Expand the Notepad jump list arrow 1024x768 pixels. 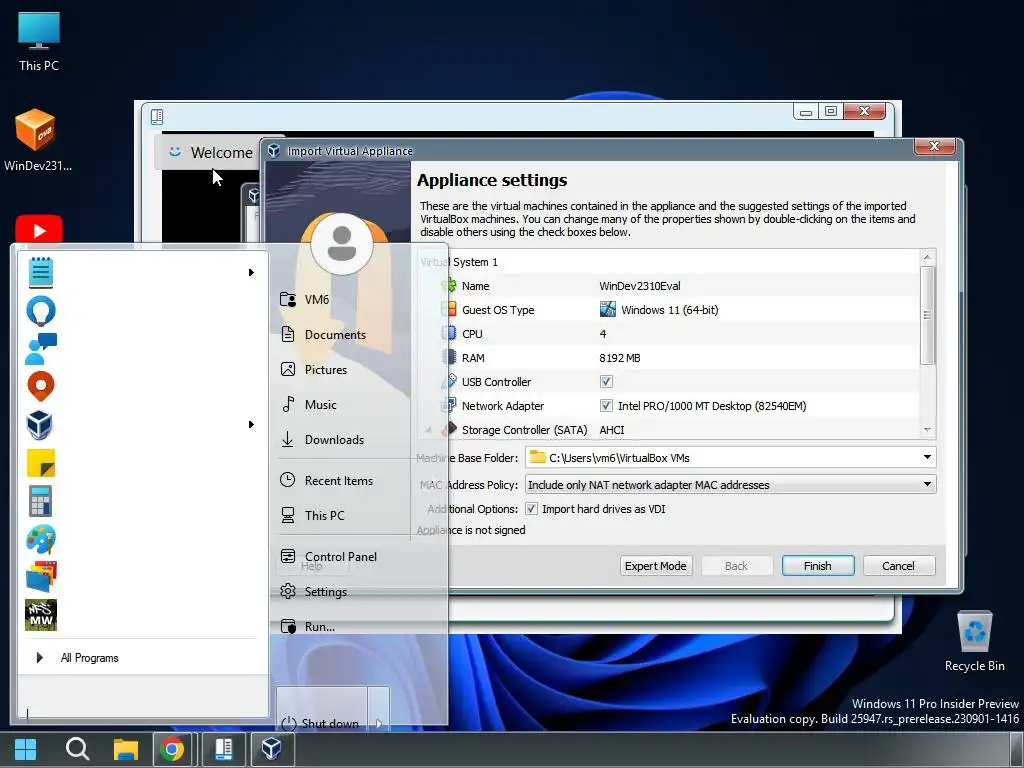[251, 272]
